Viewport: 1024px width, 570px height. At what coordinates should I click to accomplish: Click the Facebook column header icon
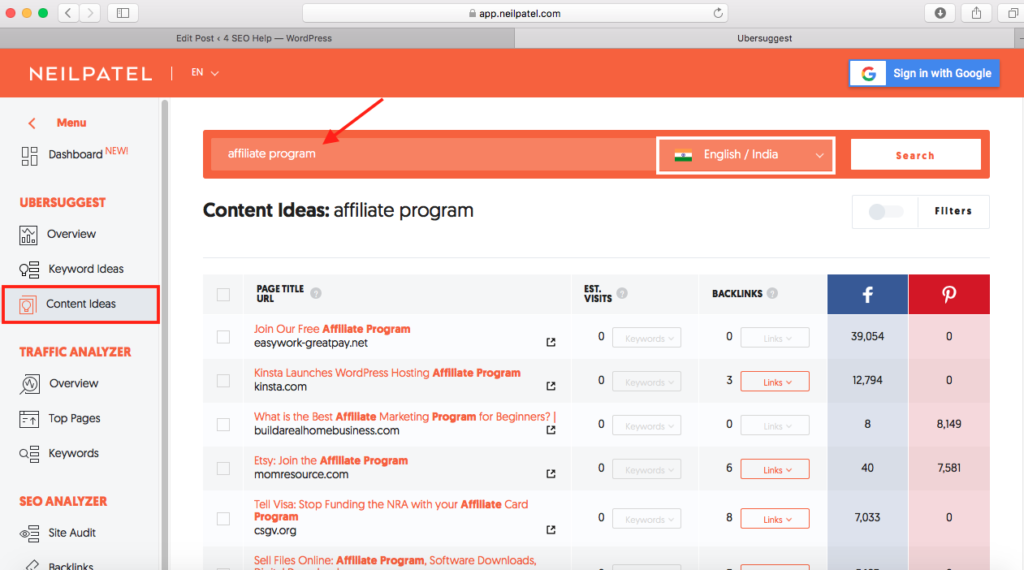[867, 294]
